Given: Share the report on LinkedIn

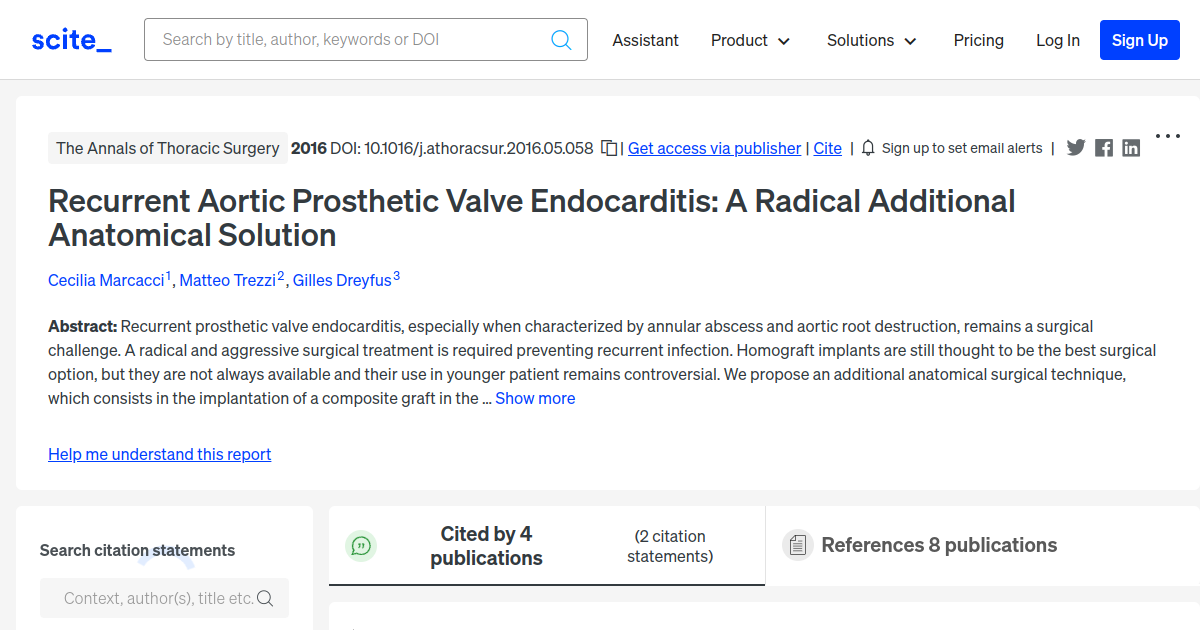Looking at the screenshot, I should pos(1131,148).
